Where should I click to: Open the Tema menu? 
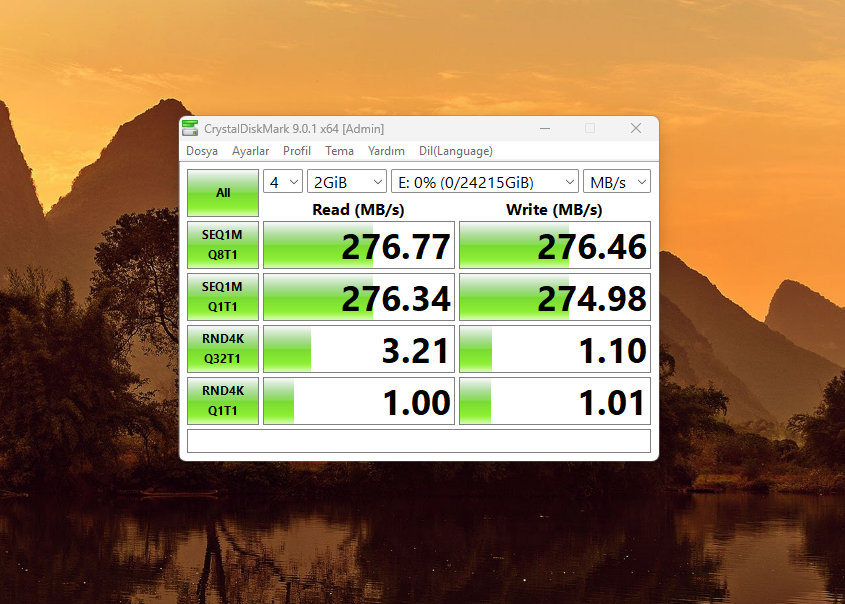339,151
